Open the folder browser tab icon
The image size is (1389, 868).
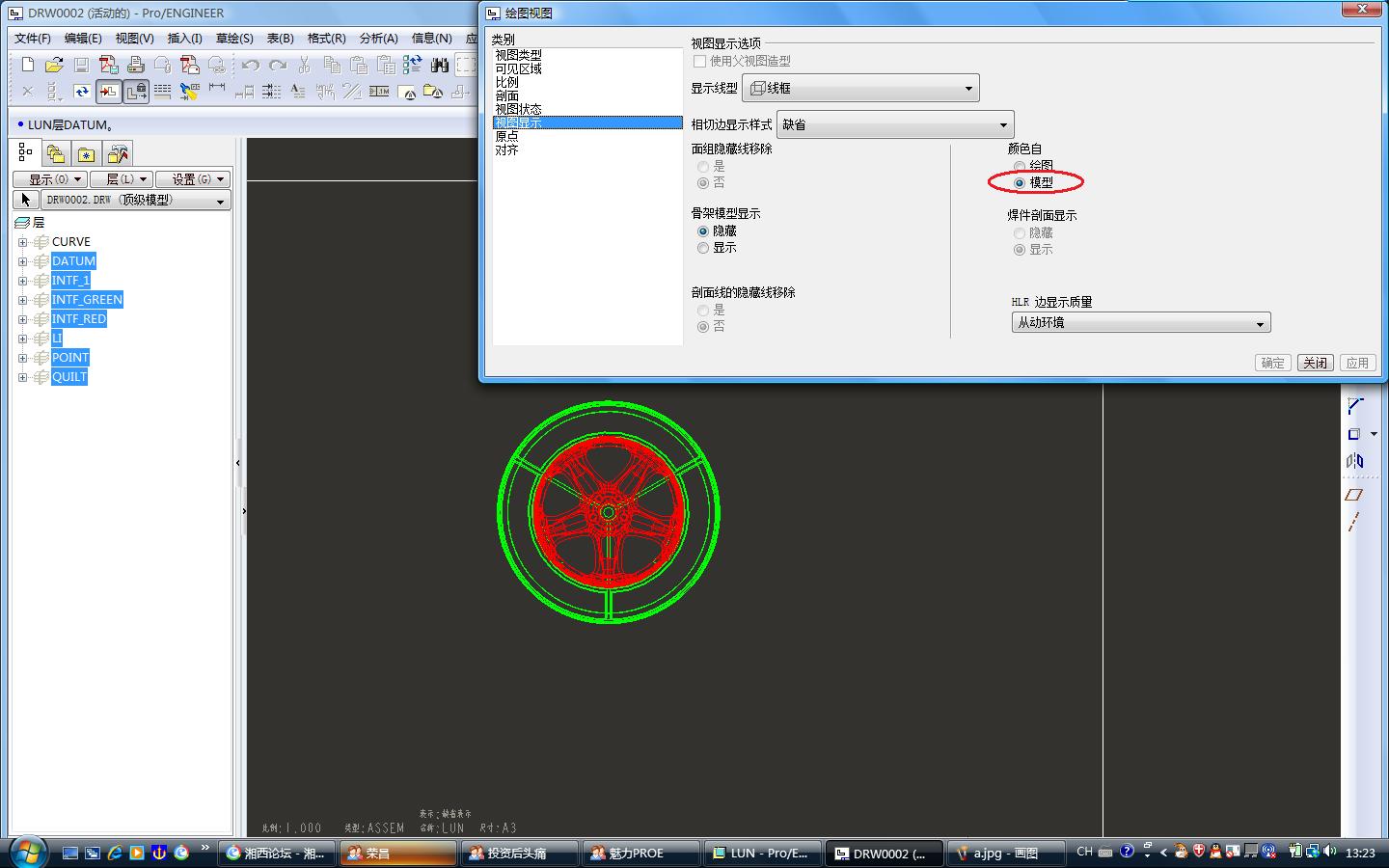56,153
